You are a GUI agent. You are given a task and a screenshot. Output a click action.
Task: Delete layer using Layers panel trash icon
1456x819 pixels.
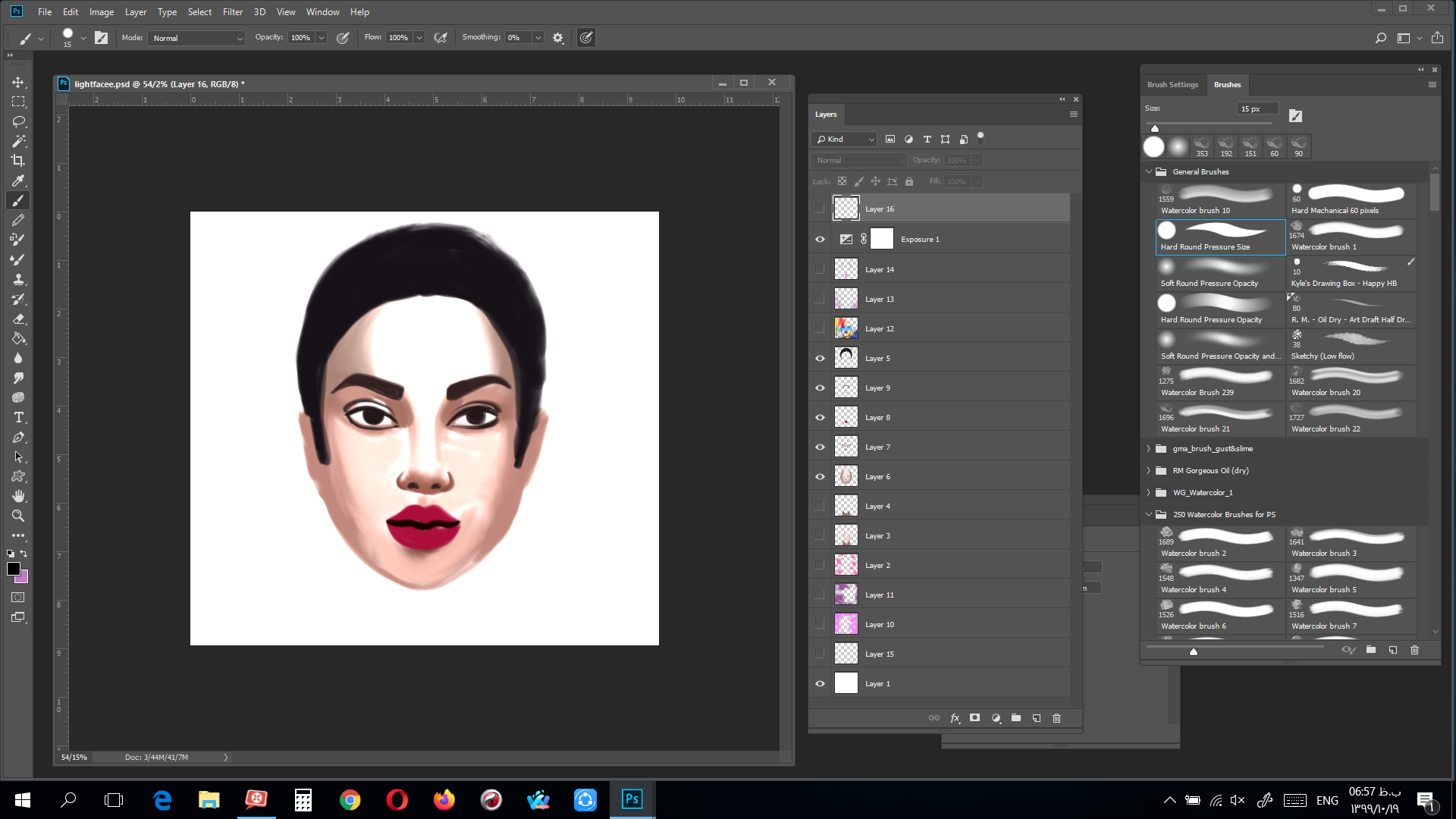pyautogui.click(x=1056, y=717)
